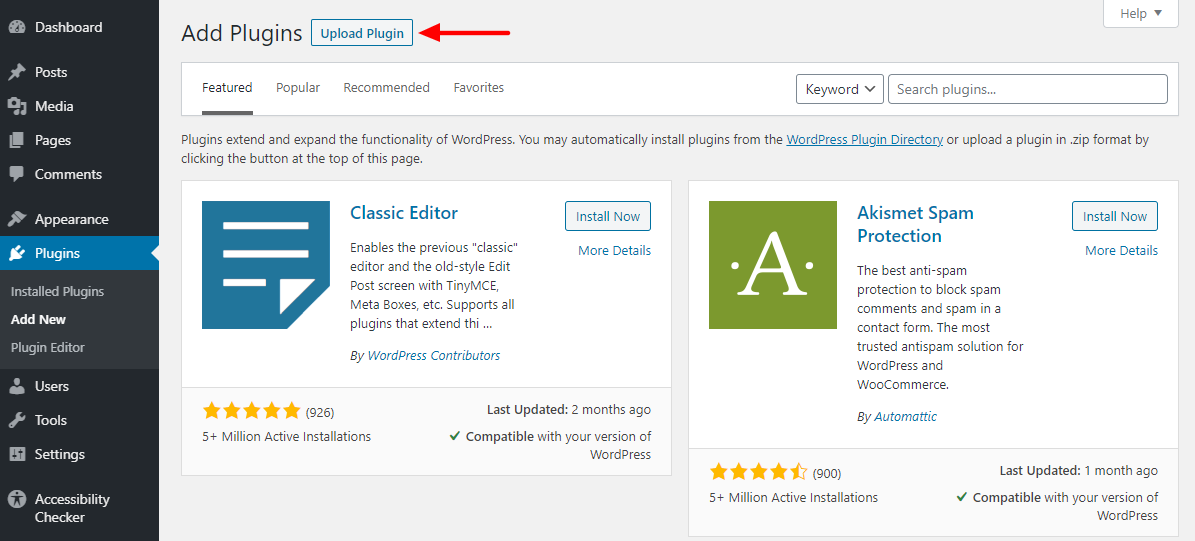1195x541 pixels.
Task: Click the Comments speech bubble icon
Action: [17, 174]
